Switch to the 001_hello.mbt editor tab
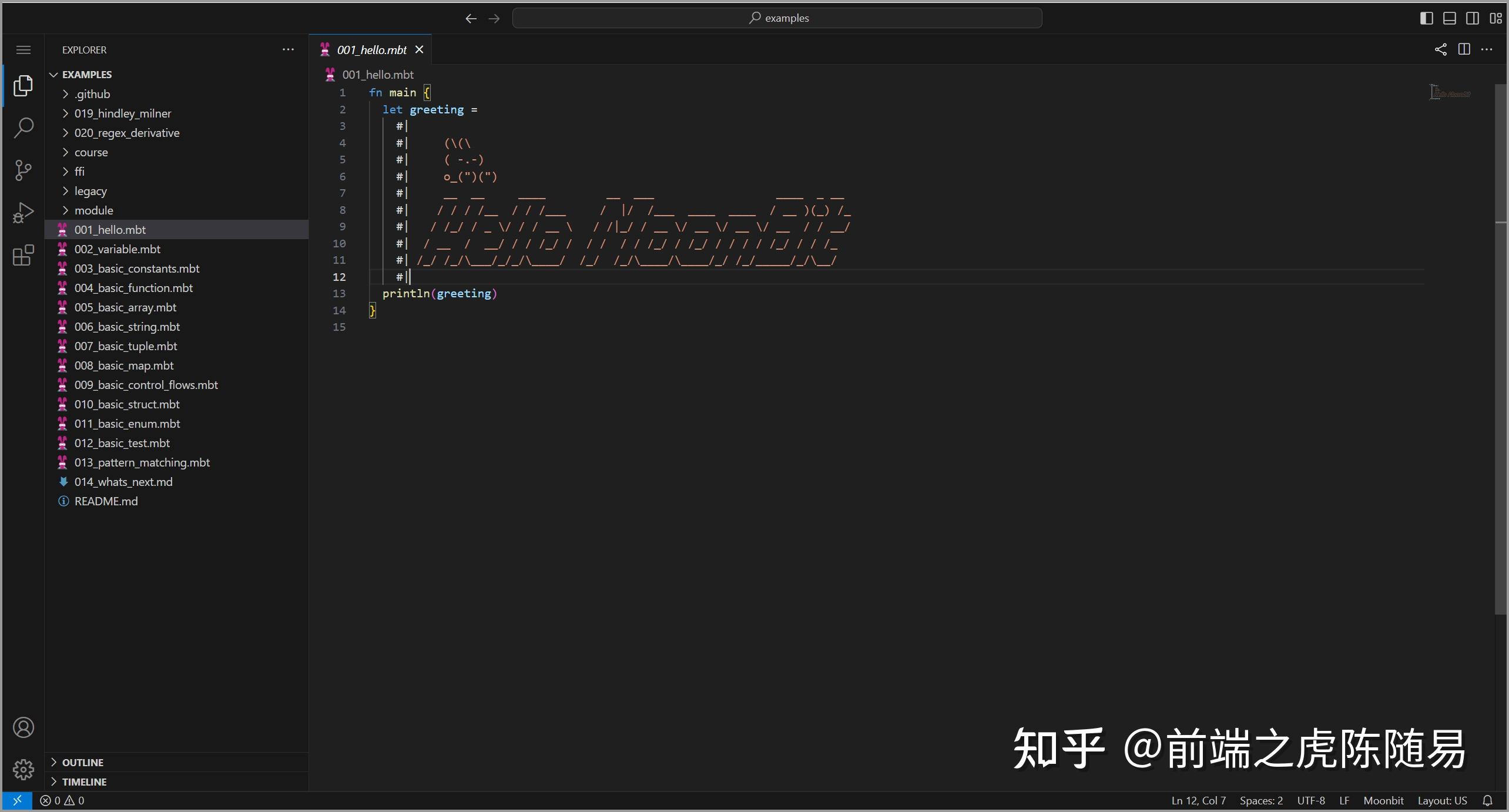The width and height of the screenshot is (1509, 812). tap(370, 49)
